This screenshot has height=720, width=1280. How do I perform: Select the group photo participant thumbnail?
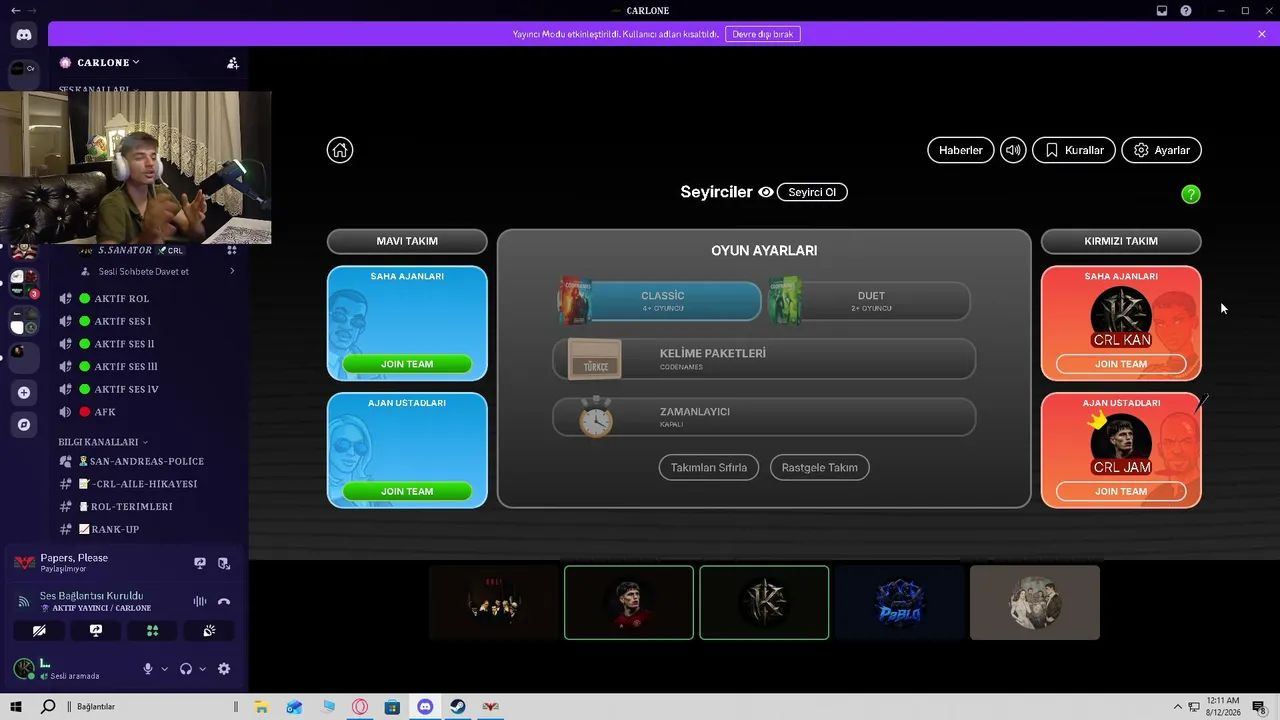(1035, 602)
